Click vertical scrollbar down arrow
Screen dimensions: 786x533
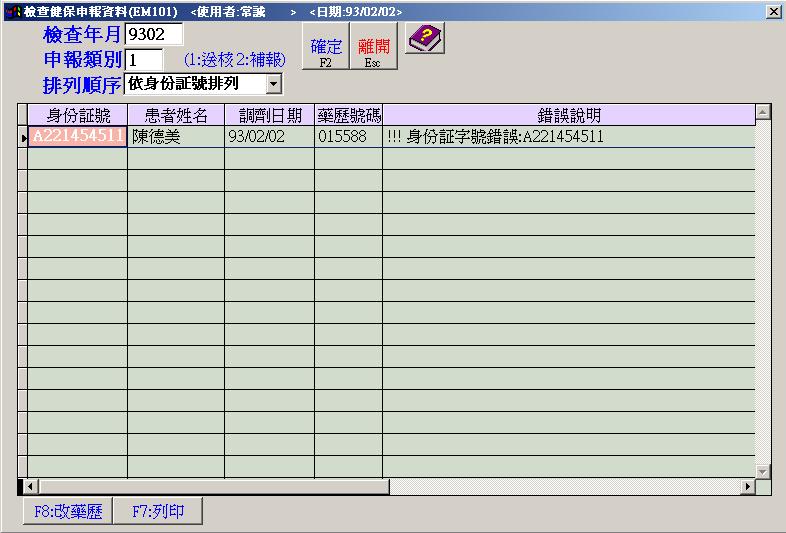763,470
